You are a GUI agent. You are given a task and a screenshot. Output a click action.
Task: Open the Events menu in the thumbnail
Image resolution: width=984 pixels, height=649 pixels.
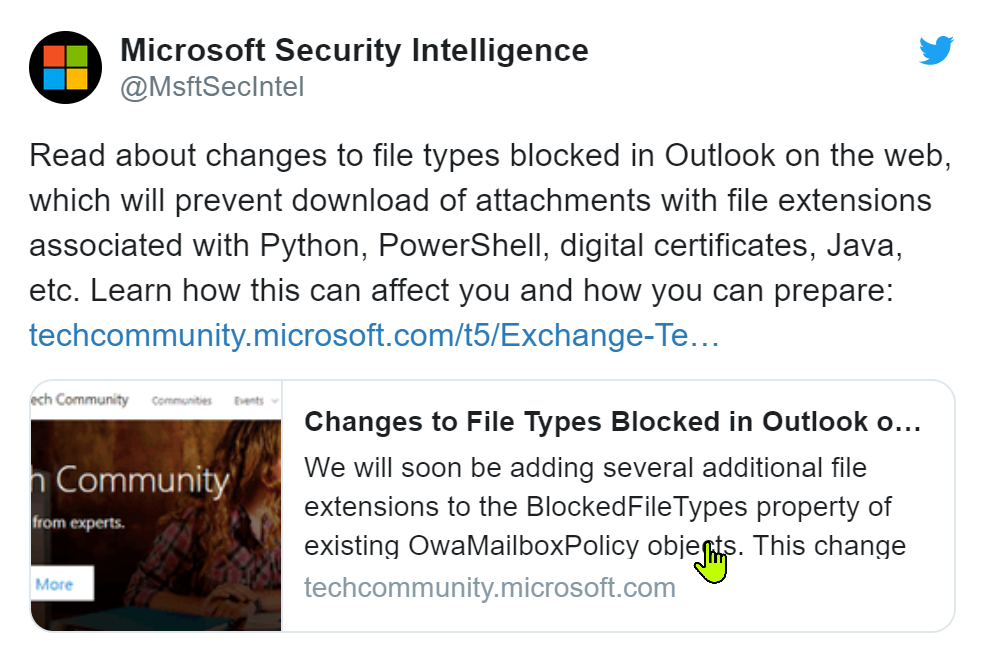248,400
